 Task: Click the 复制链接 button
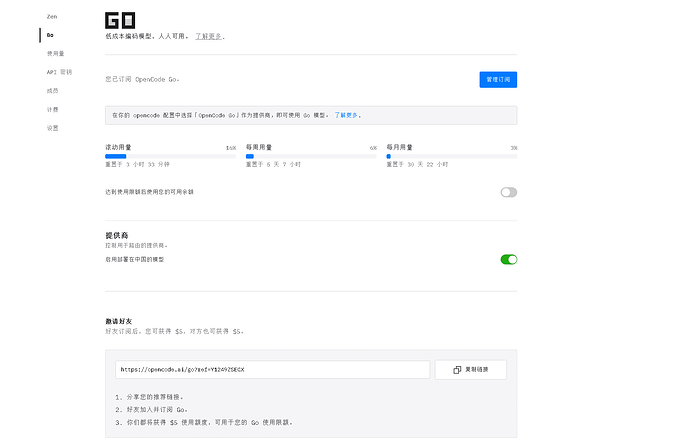(471, 370)
